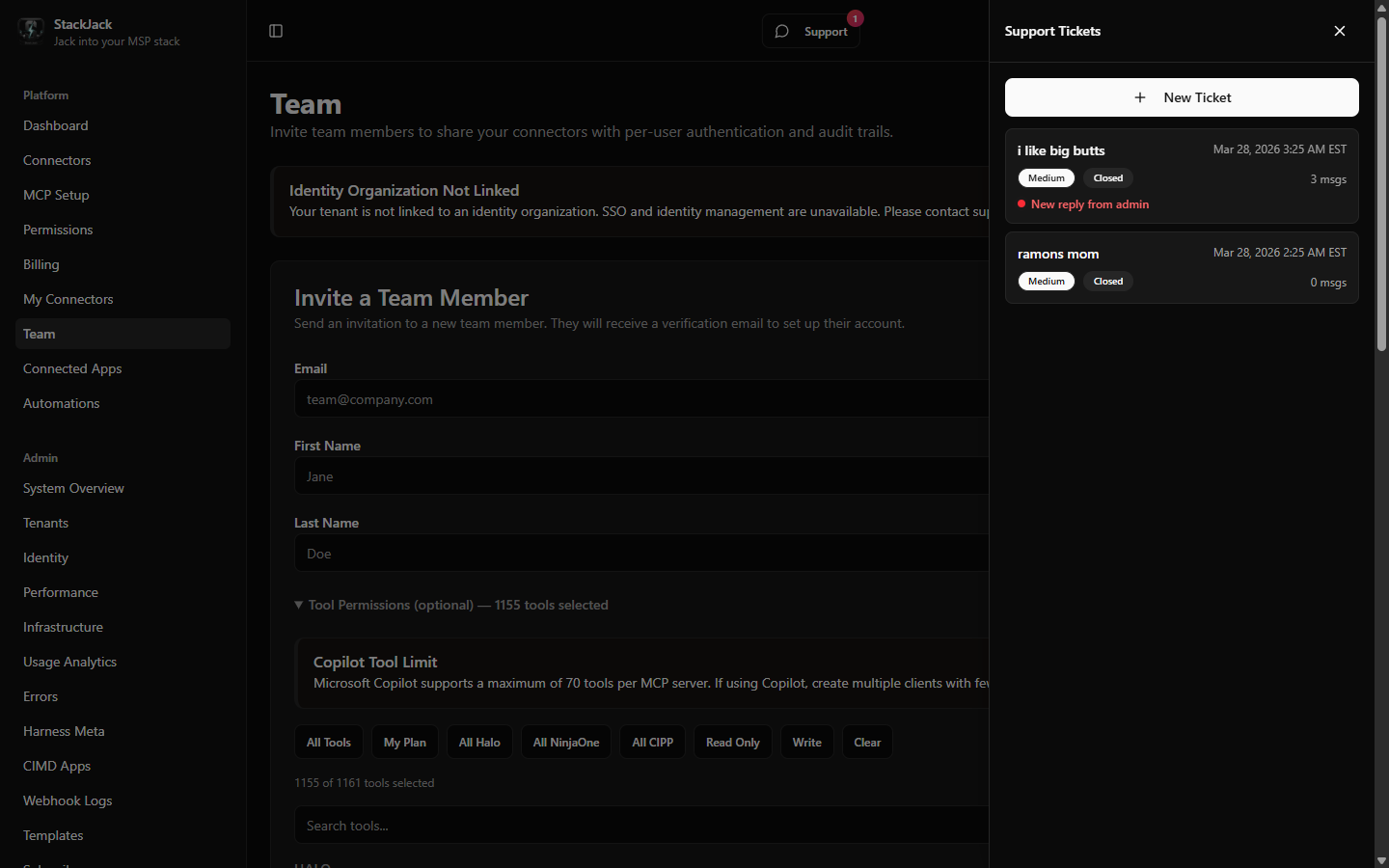The height and width of the screenshot is (868, 1389).
Task: Open Usage Analytics
Action: [123, 662]
